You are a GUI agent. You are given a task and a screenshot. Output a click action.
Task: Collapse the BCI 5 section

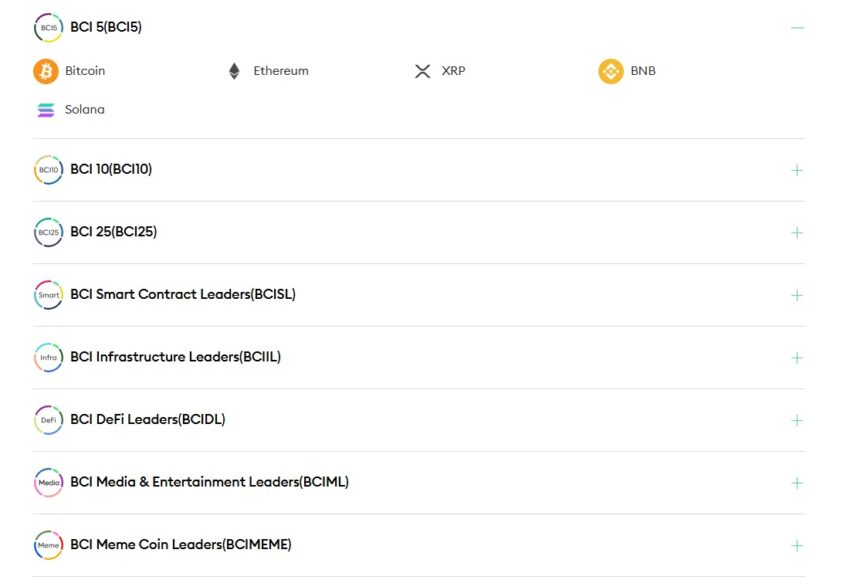[797, 28]
